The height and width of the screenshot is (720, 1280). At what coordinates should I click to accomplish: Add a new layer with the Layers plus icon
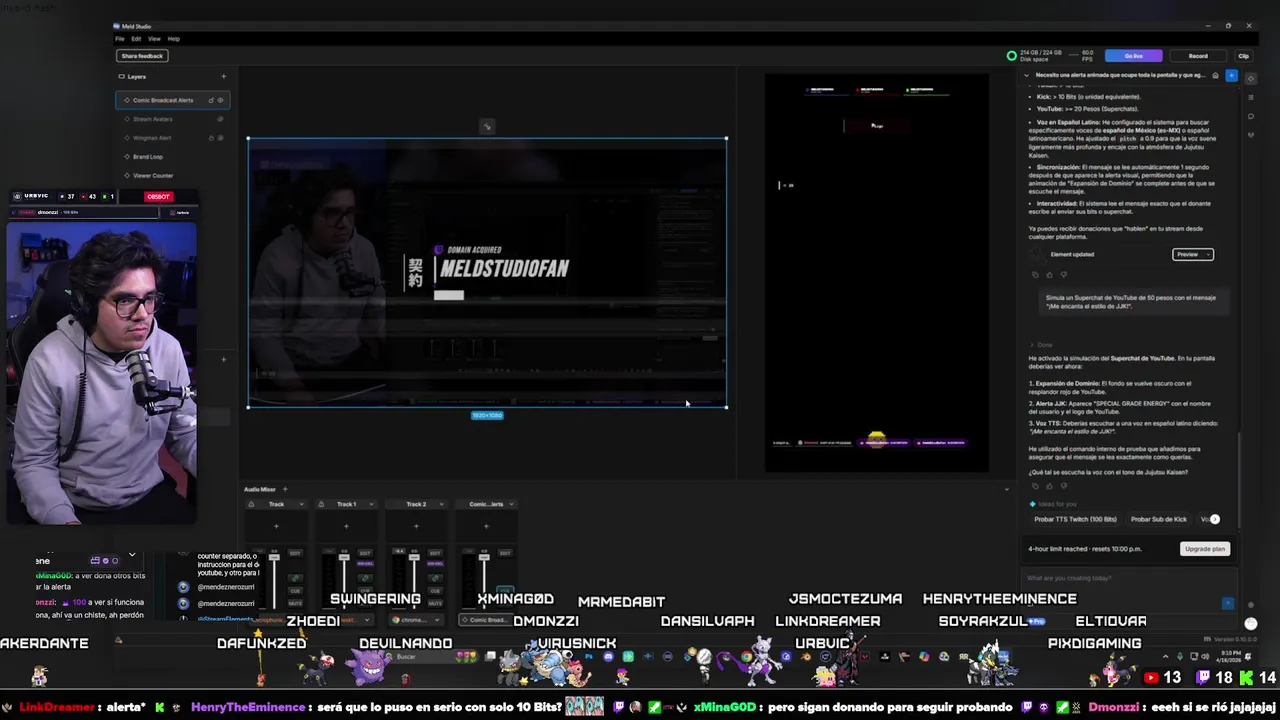[223, 76]
